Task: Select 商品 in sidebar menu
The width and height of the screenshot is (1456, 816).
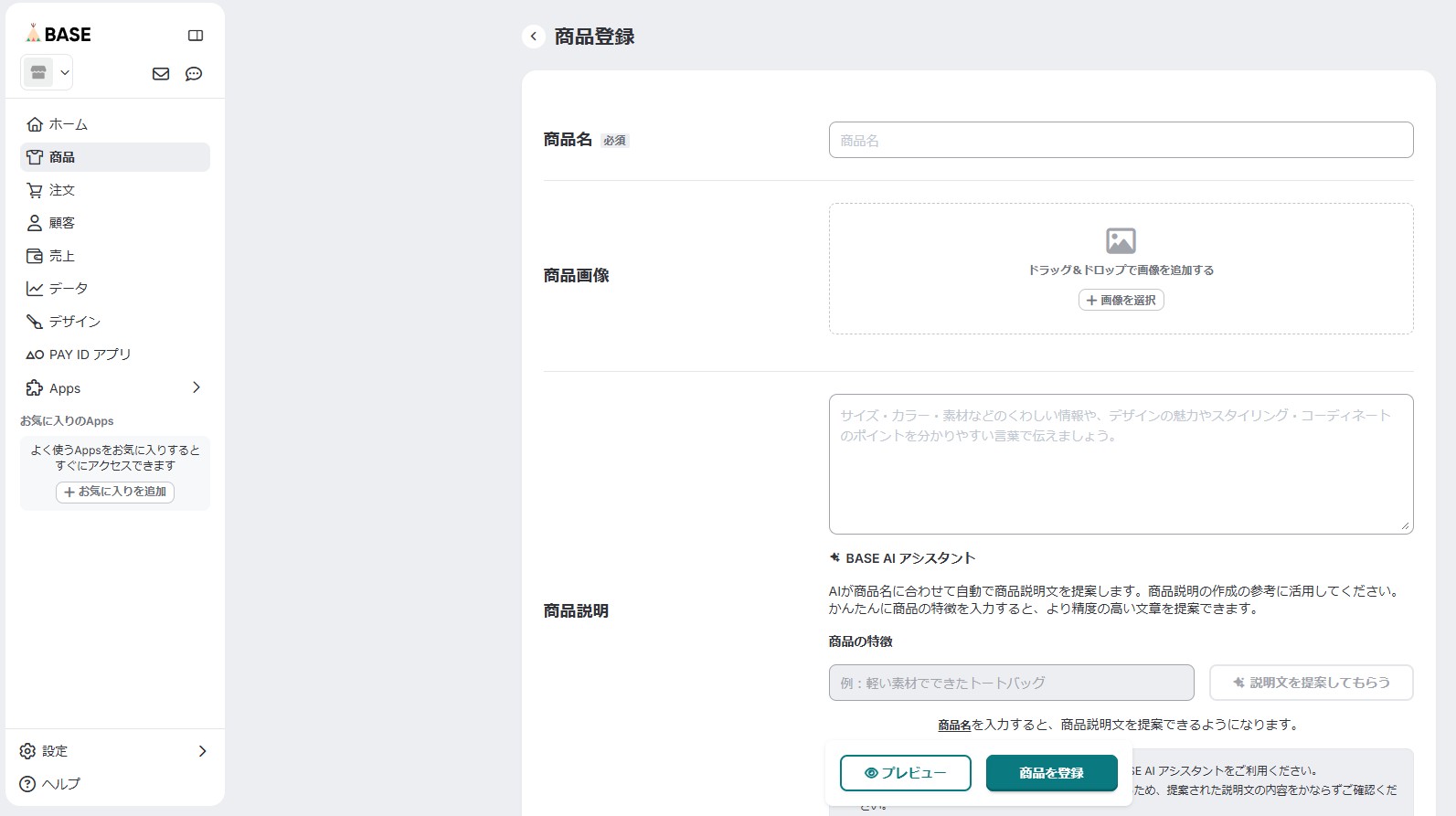Action: 115,157
